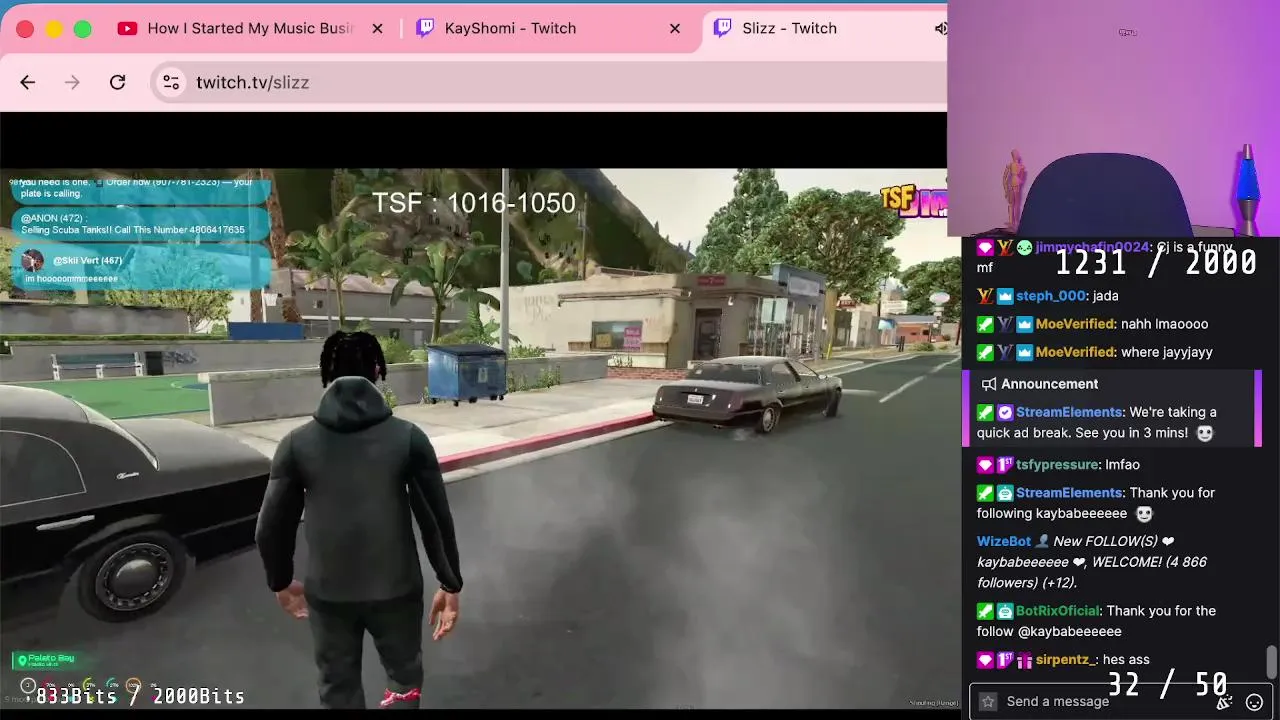This screenshot has width=1280, height=720.
Task: Go back with the browser back arrow
Action: 27,82
